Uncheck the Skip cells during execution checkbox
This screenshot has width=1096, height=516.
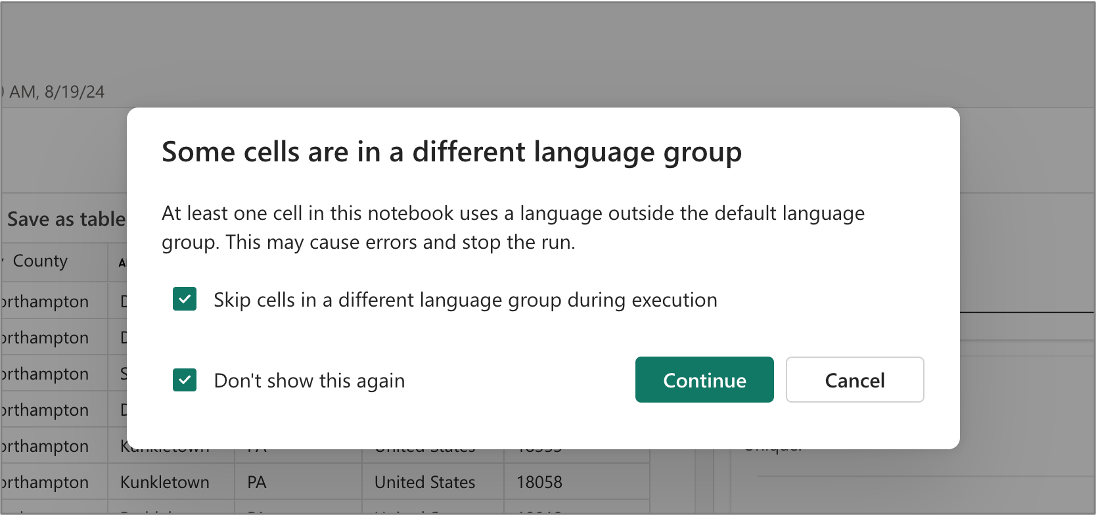(x=185, y=299)
